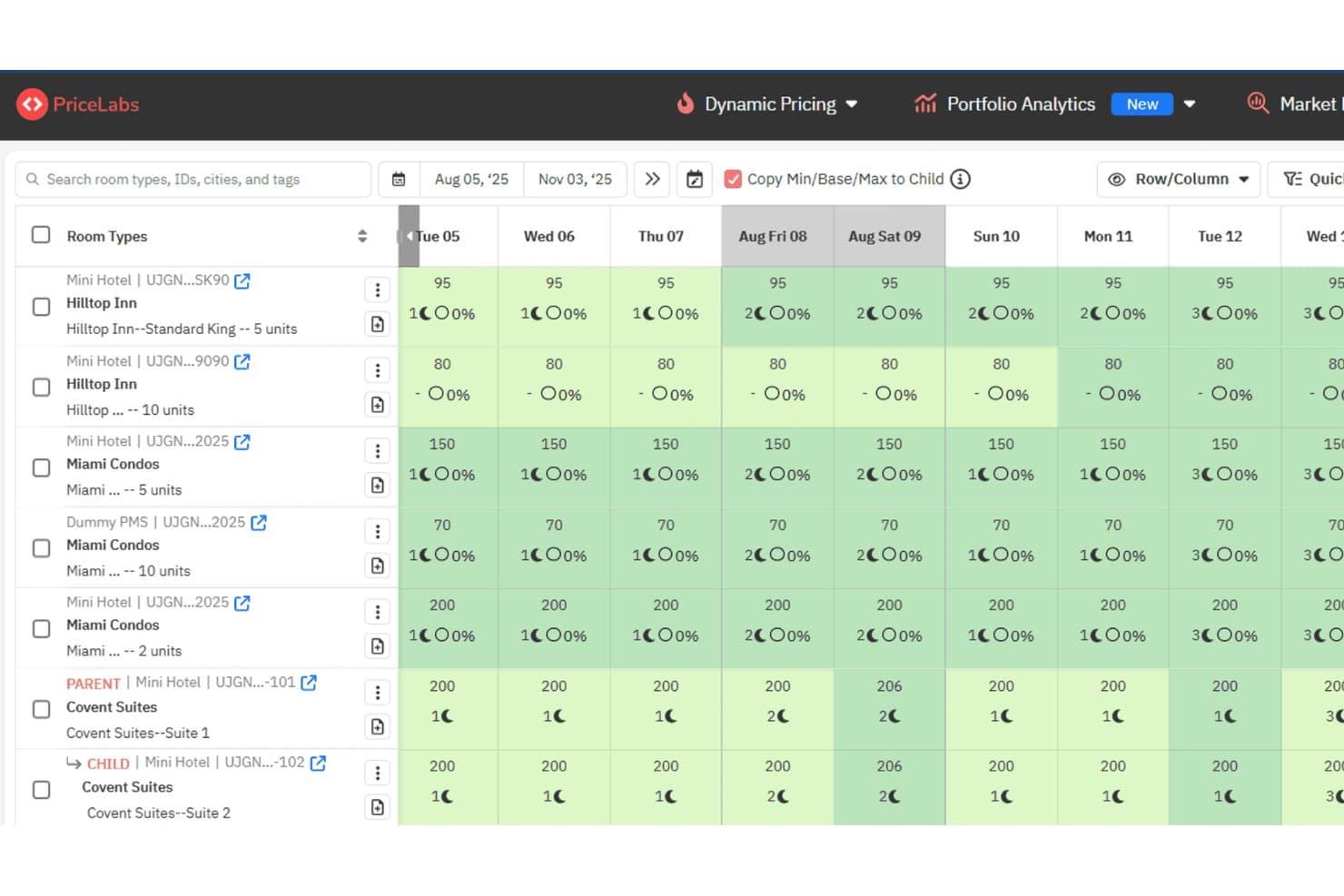Open three-dot menu for Hilltop Inn Standard King
1344x896 pixels.
click(378, 290)
